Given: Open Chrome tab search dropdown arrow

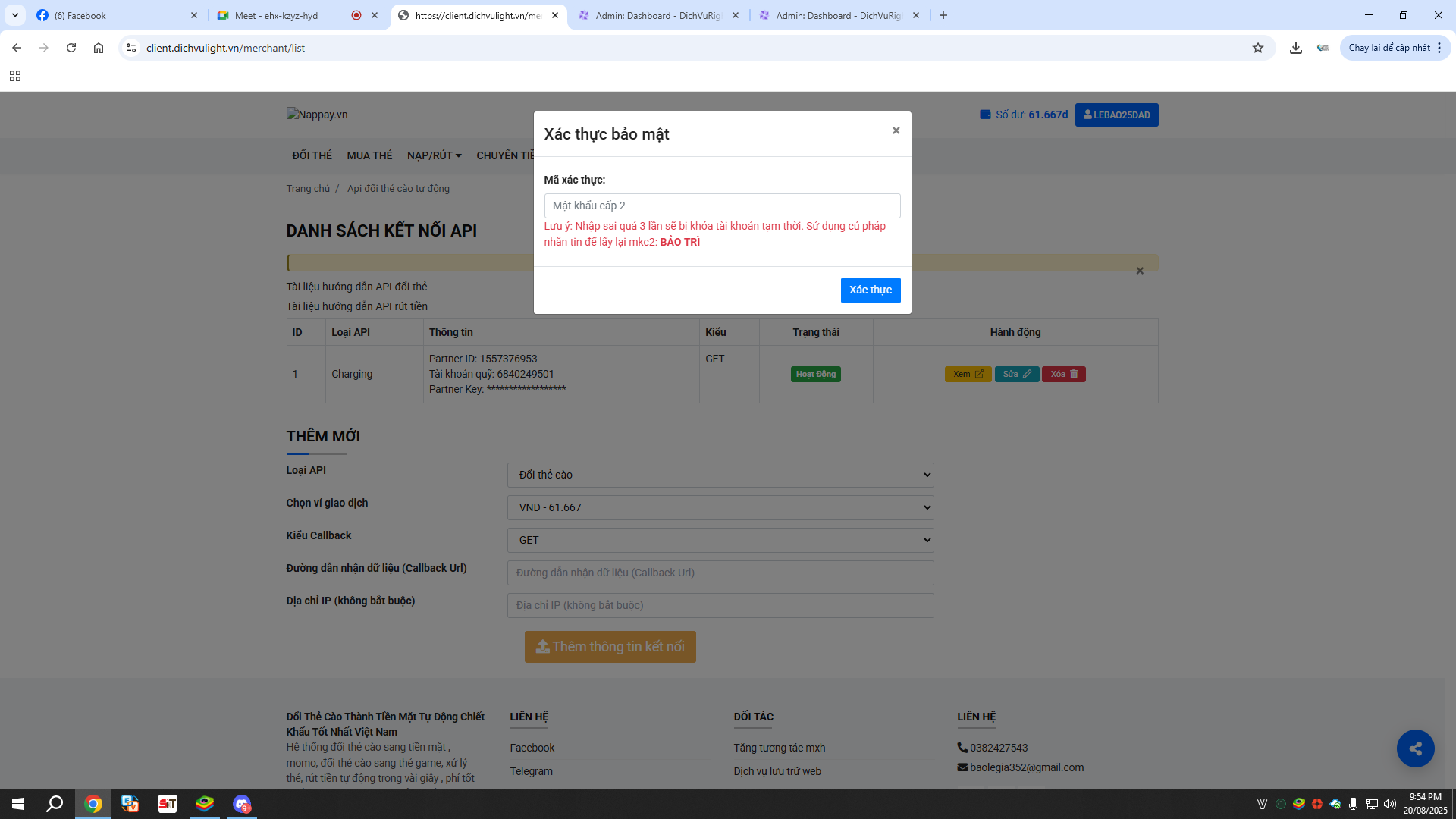Looking at the screenshot, I should tap(14, 15).
